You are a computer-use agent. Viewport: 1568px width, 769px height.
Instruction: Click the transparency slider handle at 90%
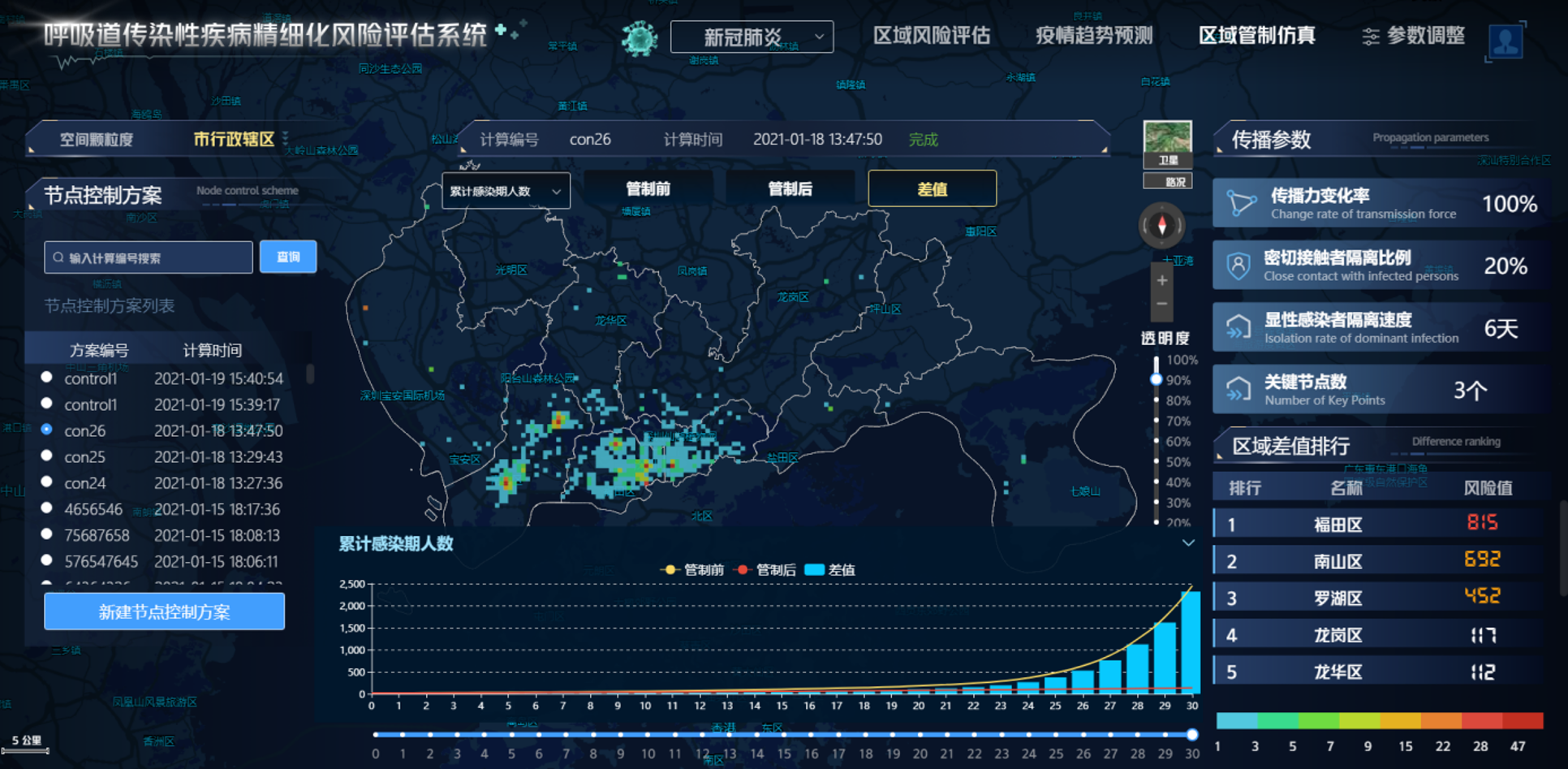1156,378
